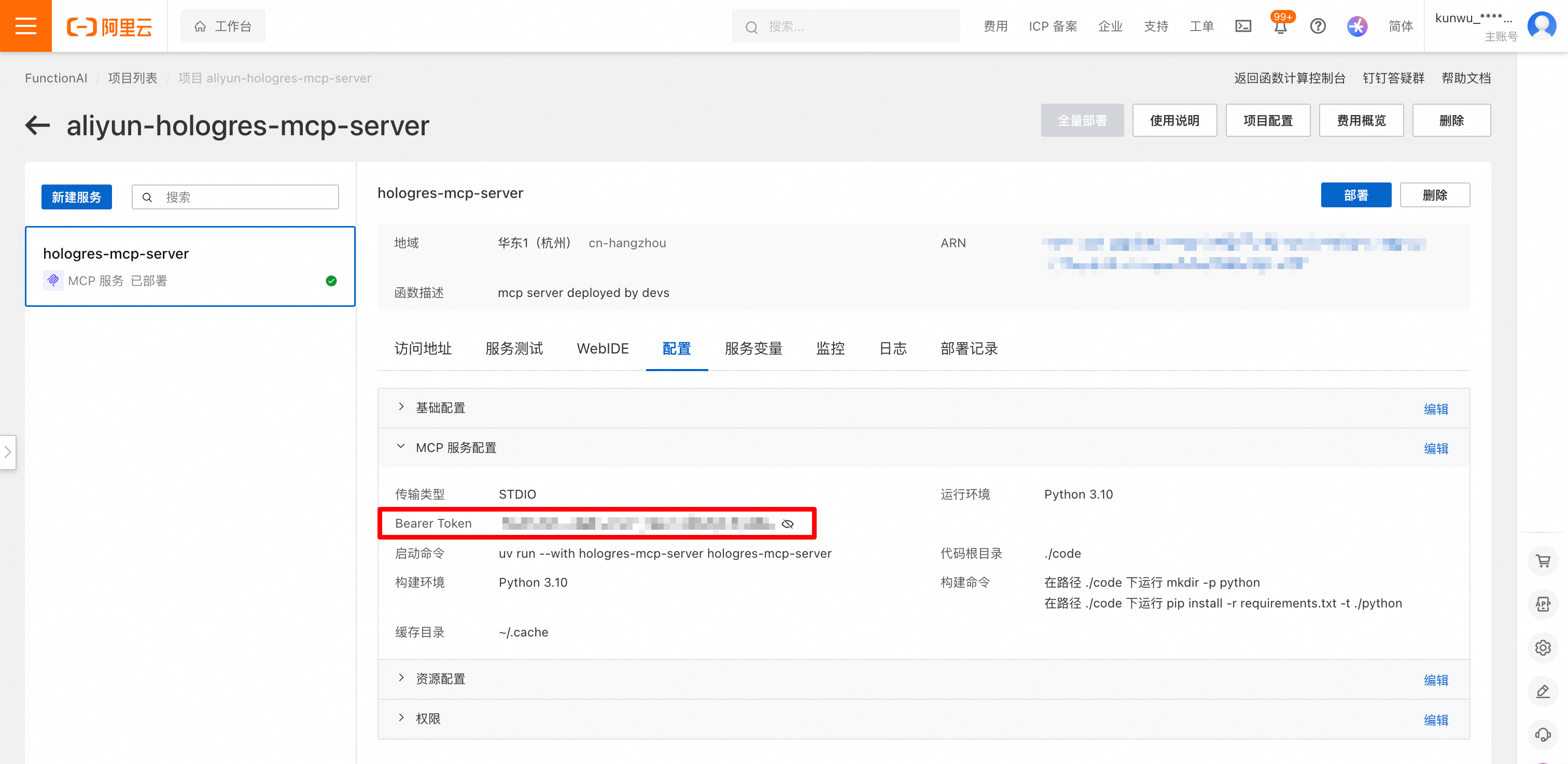The width and height of the screenshot is (1568, 764).
Task: Click the help question mark icon
Action: pos(1318,26)
